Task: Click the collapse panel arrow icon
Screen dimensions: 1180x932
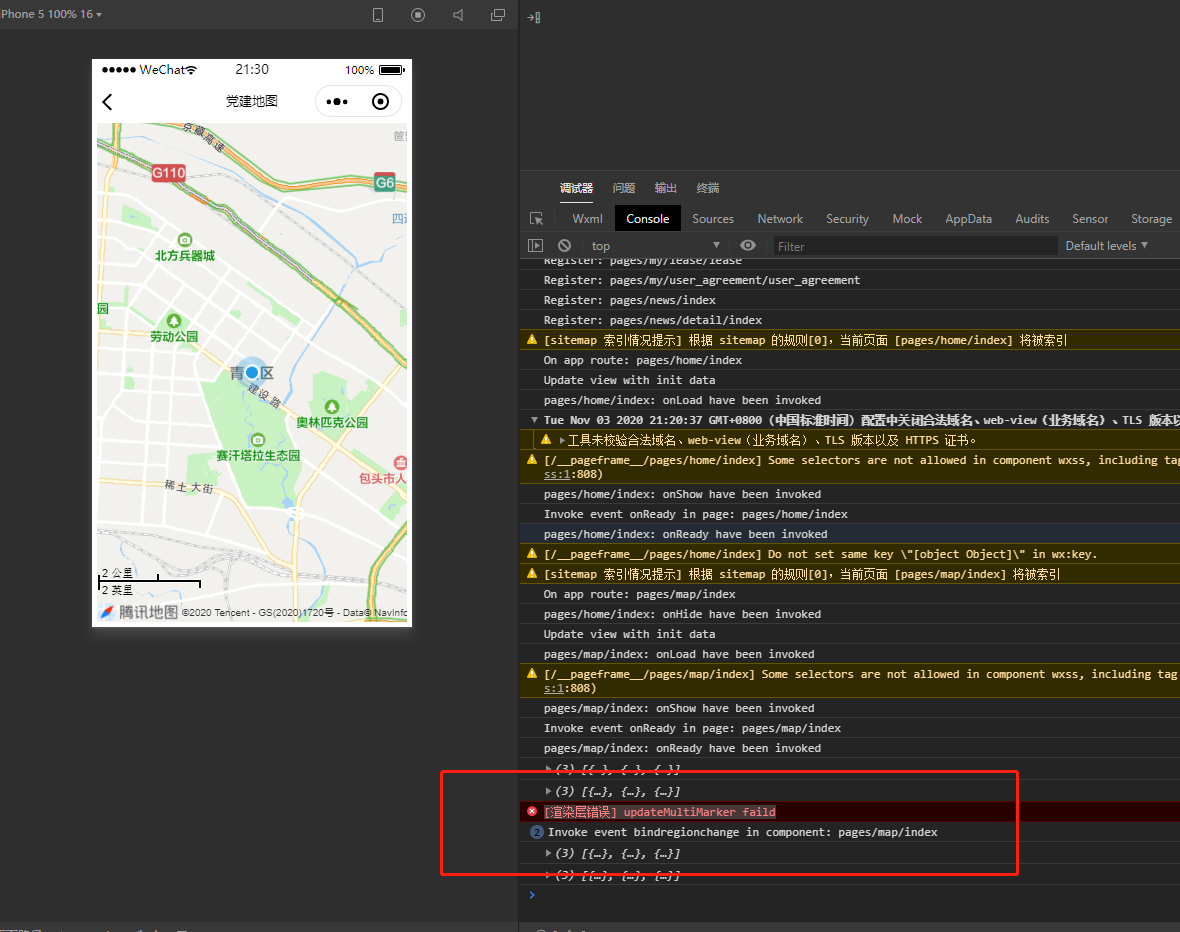Action: point(534,17)
